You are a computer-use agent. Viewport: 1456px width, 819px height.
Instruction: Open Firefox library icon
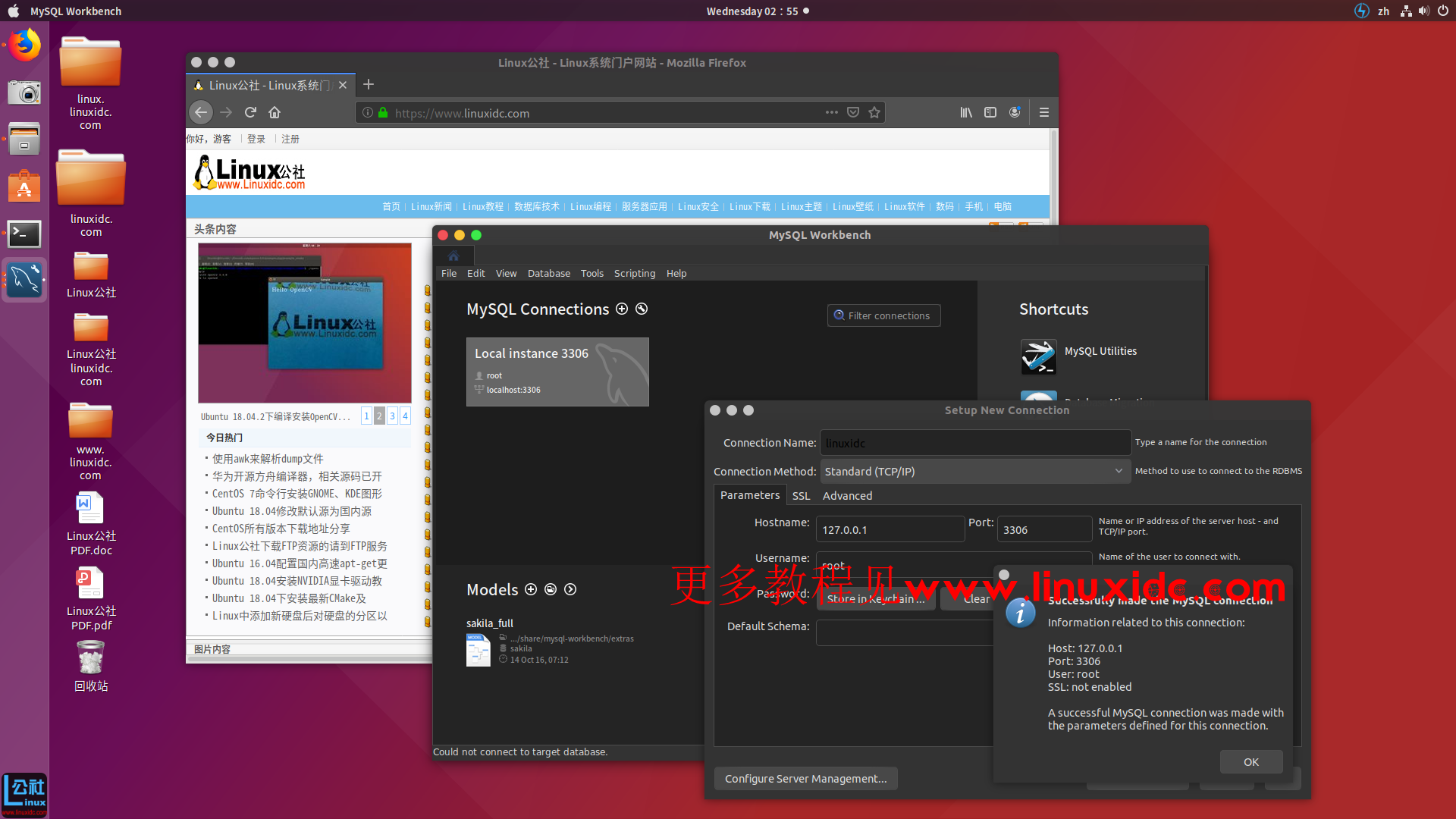(966, 112)
